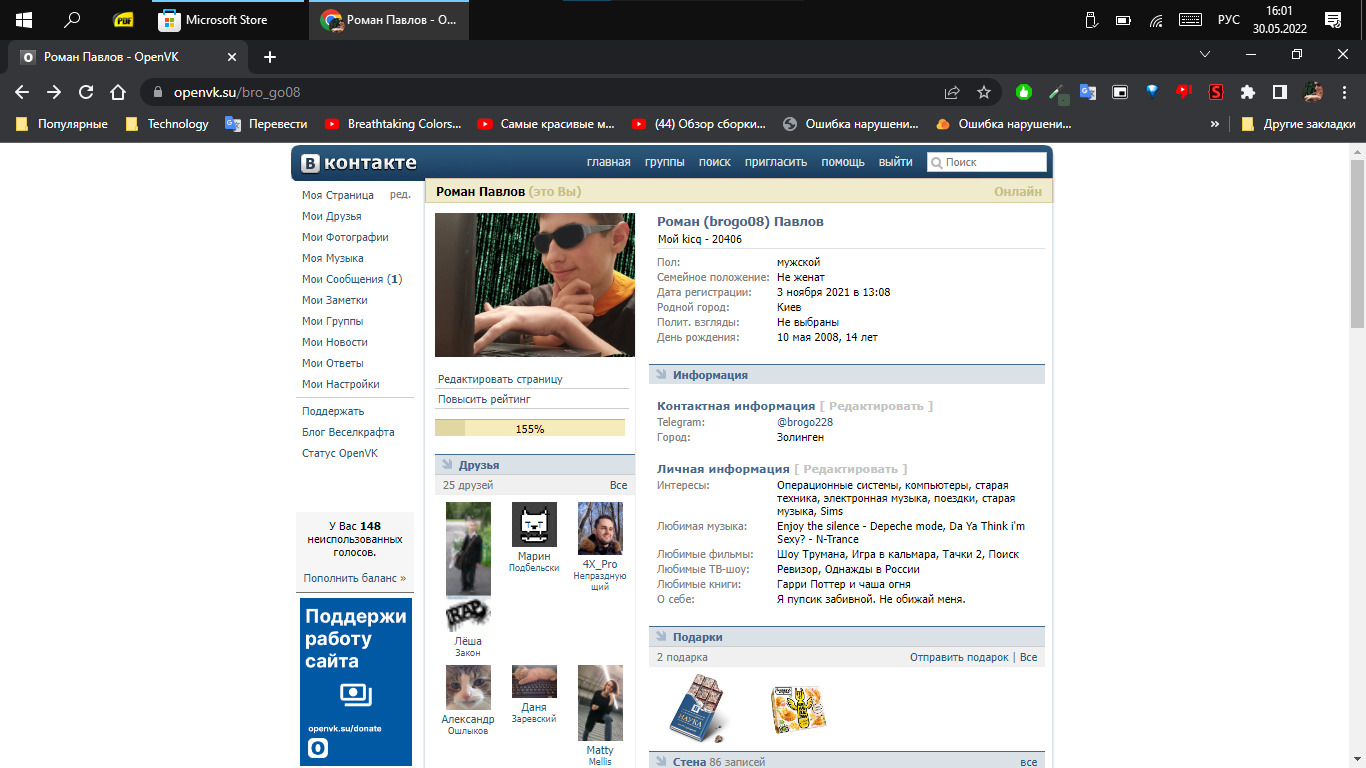Click the browser forward arrow
The width and height of the screenshot is (1366, 768).
54,92
